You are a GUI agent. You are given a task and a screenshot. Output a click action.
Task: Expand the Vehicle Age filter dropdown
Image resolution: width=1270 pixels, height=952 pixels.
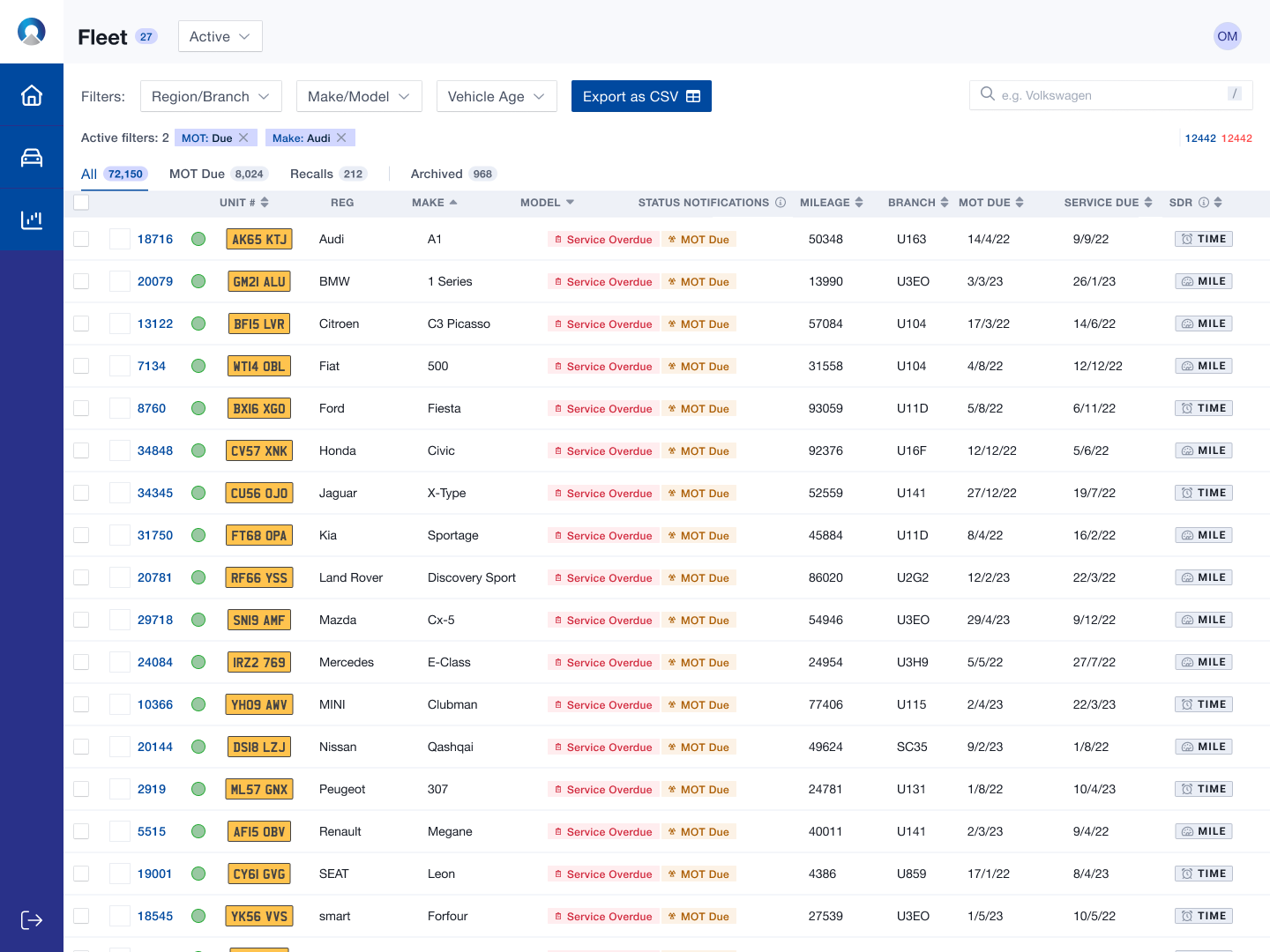pos(497,96)
